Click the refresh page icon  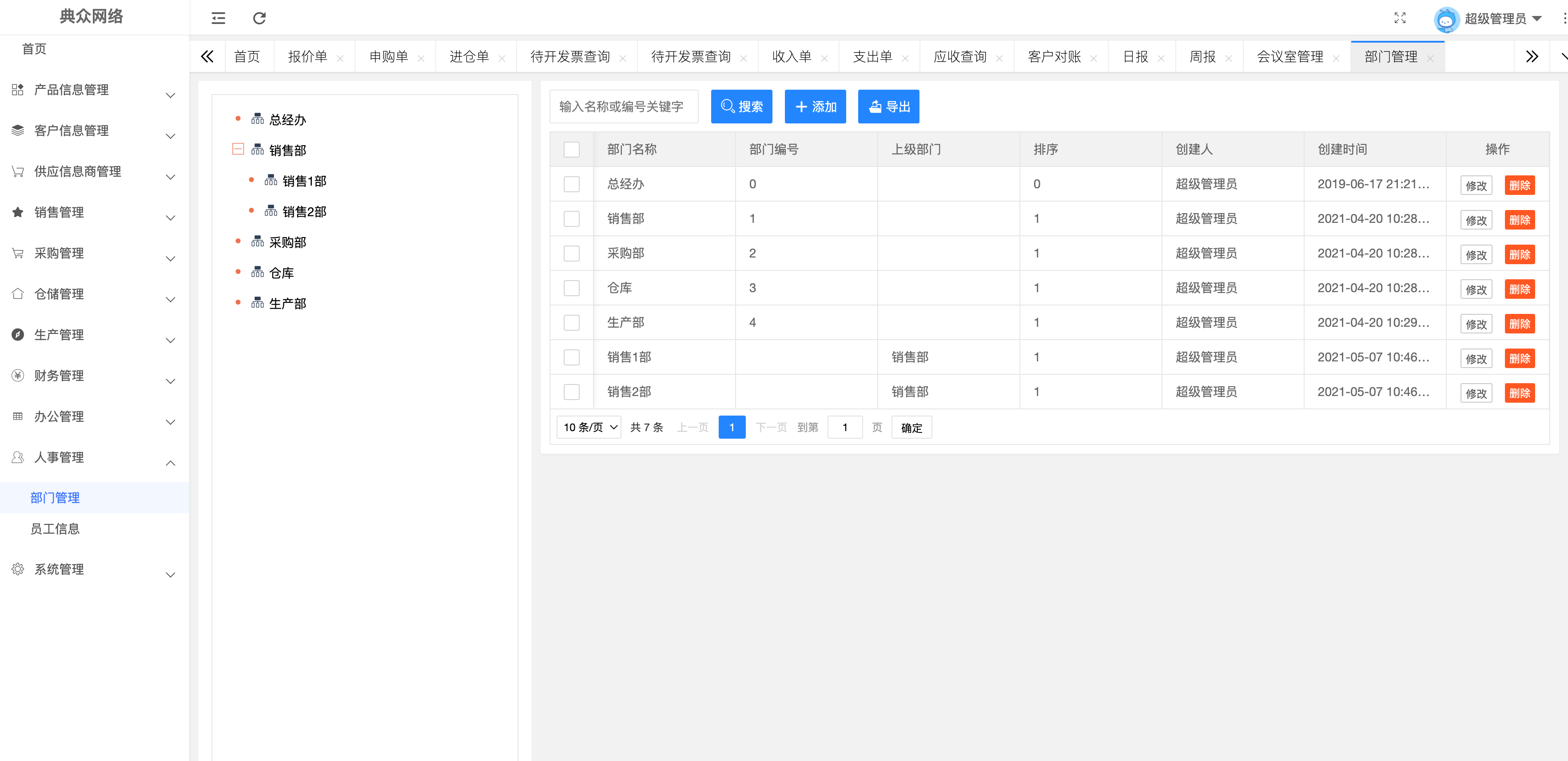(259, 18)
